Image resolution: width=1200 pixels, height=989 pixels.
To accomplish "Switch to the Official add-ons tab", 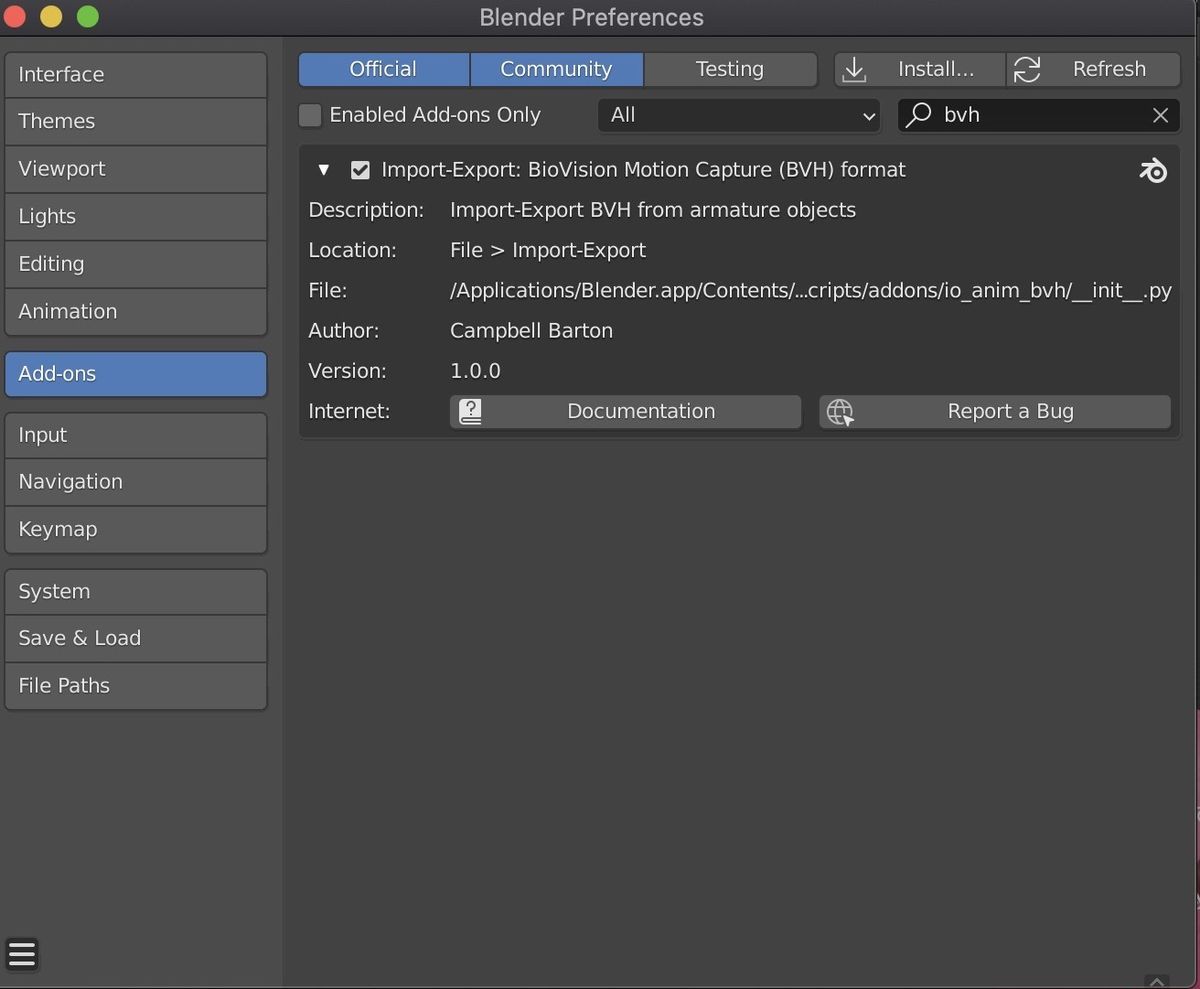I will (383, 69).
